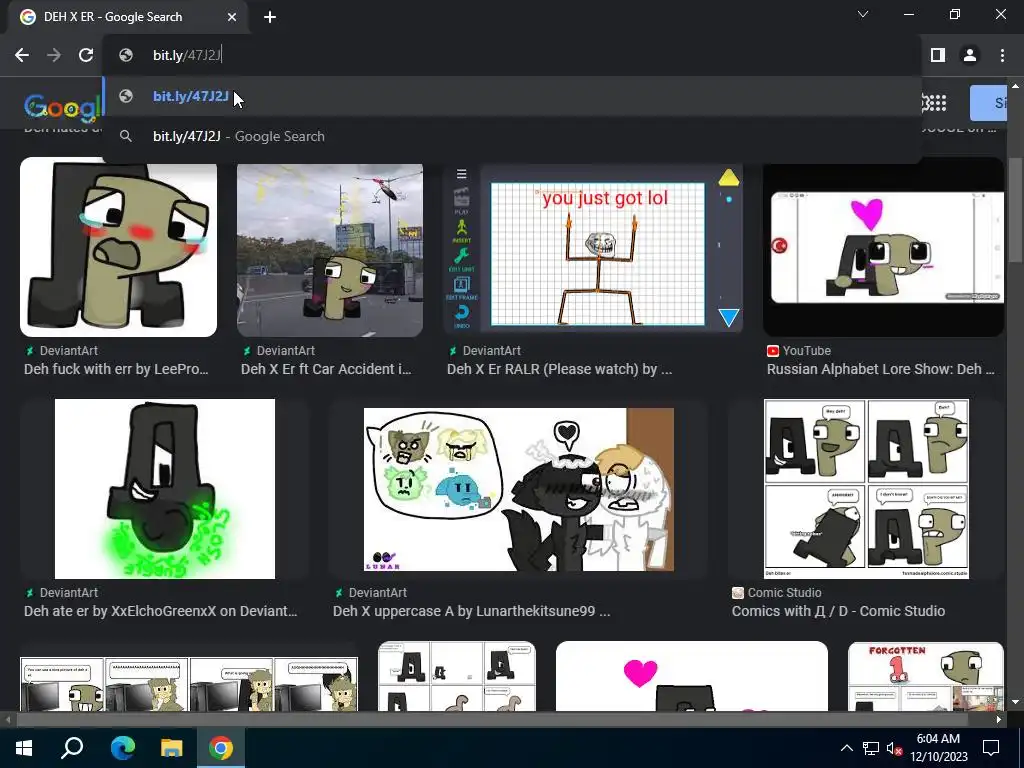This screenshot has height=768, width=1024.
Task: Launch Microsoft Edge from the taskbar
Action: pyautogui.click(x=122, y=748)
